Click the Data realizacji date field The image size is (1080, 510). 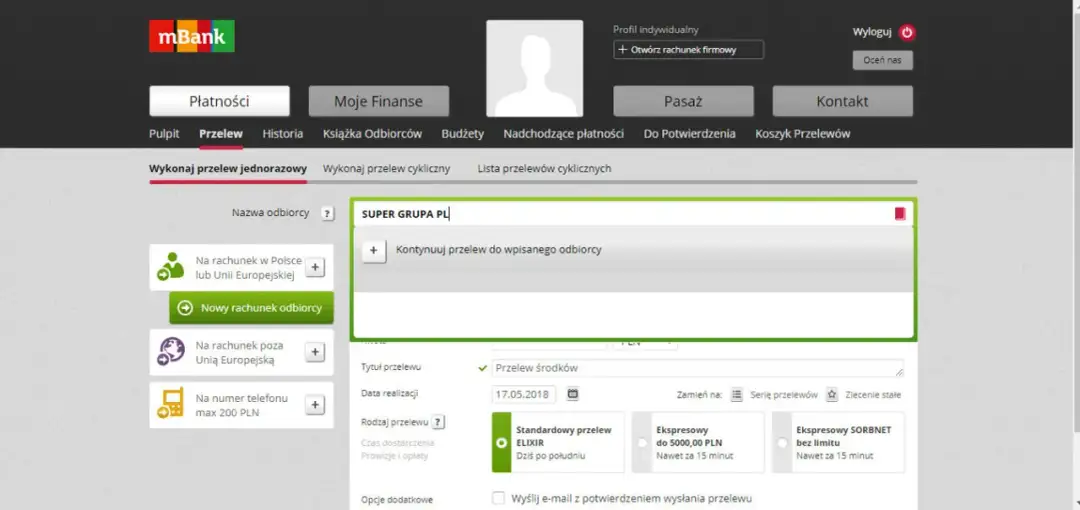tap(524, 394)
